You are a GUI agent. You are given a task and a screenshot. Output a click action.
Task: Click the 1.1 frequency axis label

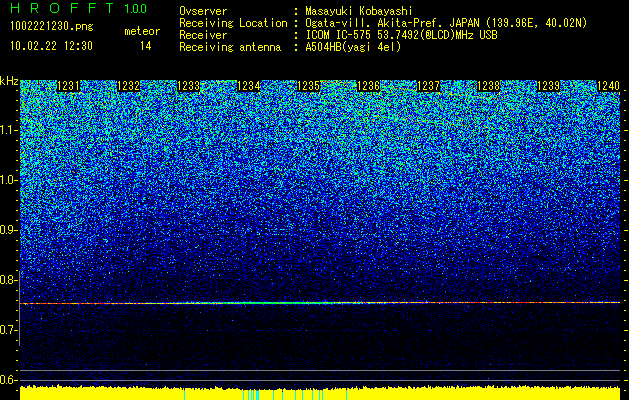click(x=8, y=130)
